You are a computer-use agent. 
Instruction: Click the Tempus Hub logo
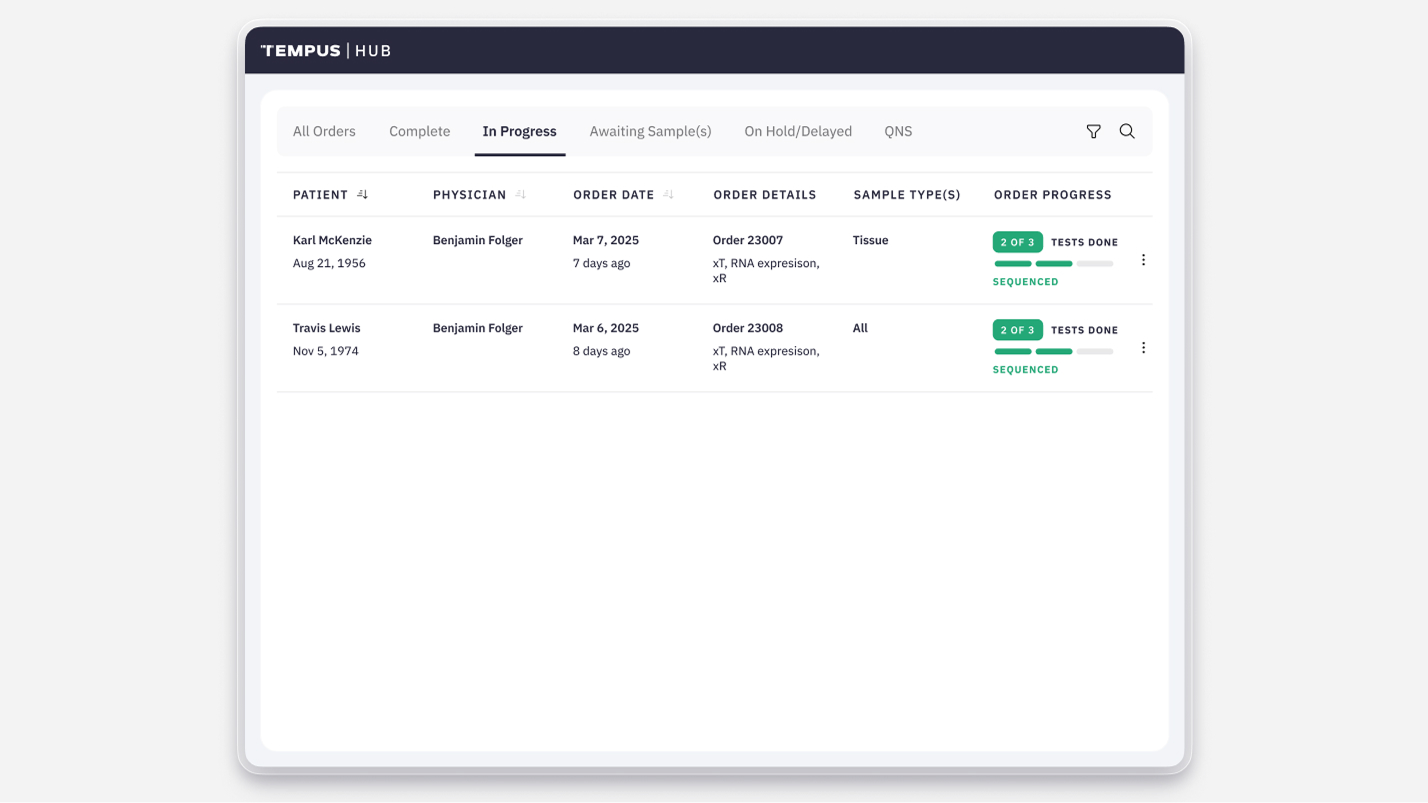pos(326,50)
